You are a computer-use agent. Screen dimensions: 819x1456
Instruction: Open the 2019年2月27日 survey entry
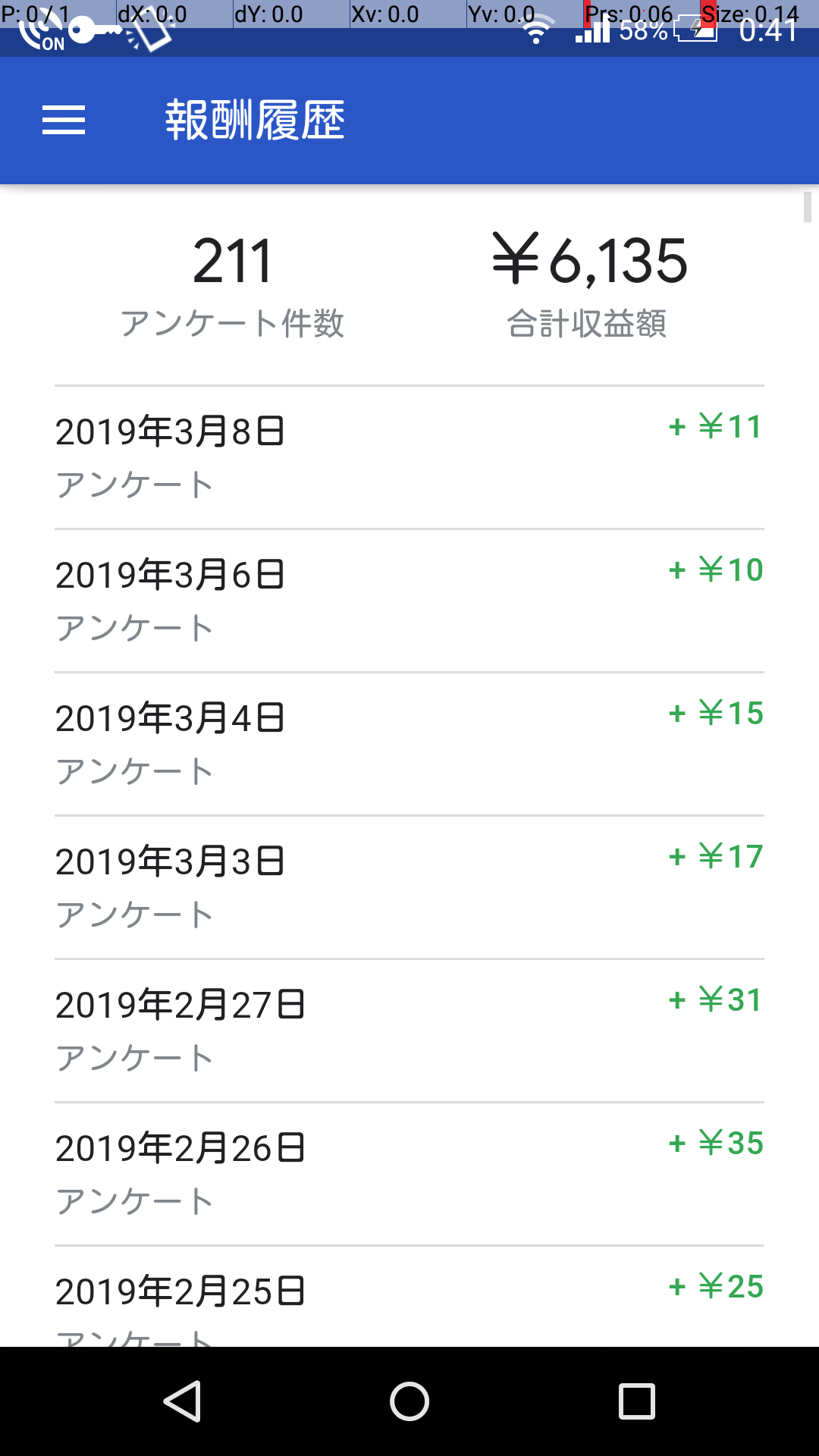[409, 1031]
